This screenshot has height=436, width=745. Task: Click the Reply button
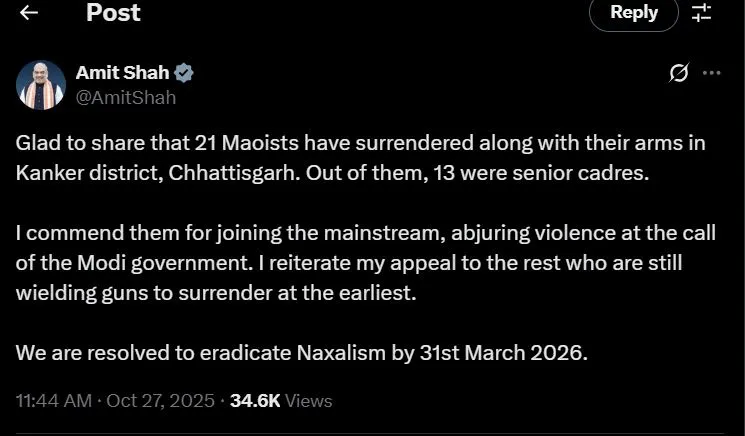633,13
